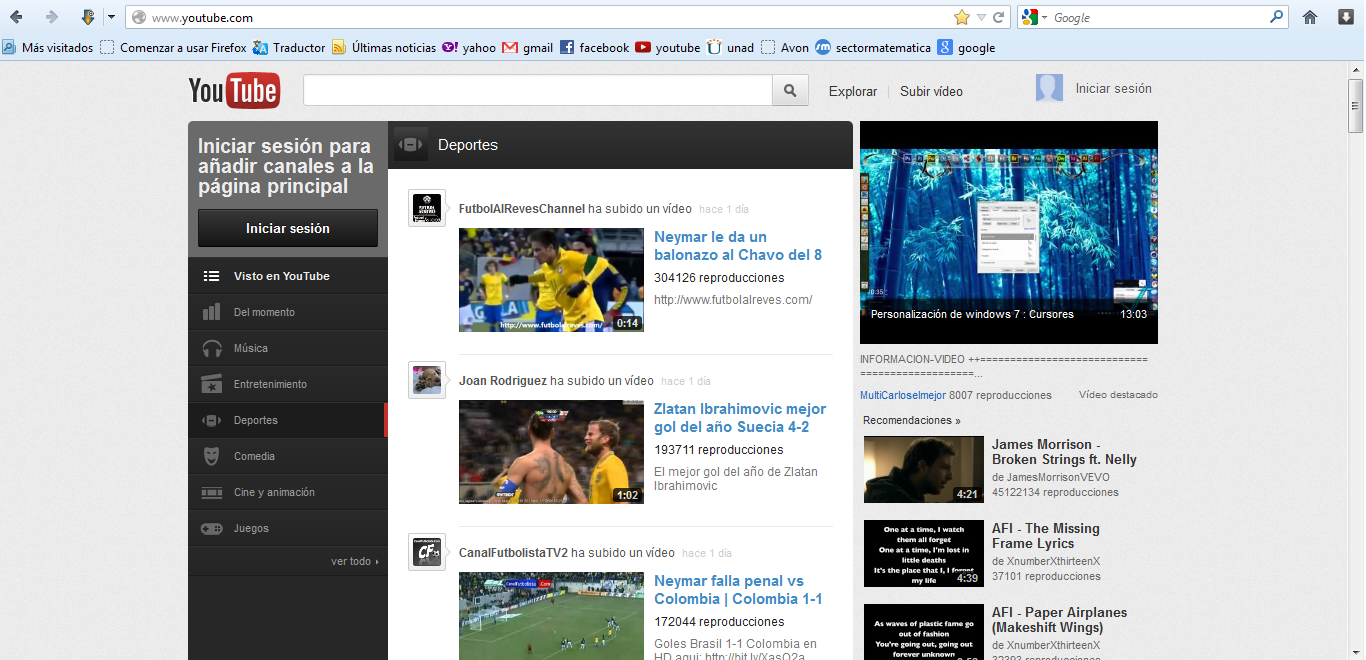Click the YouTube search magnifier button
This screenshot has width=1366, height=660.
[x=790, y=90]
